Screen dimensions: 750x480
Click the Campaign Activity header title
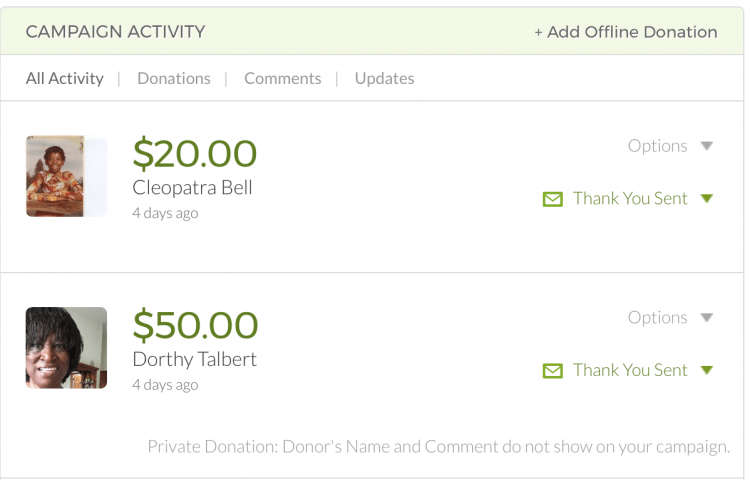click(x=115, y=32)
